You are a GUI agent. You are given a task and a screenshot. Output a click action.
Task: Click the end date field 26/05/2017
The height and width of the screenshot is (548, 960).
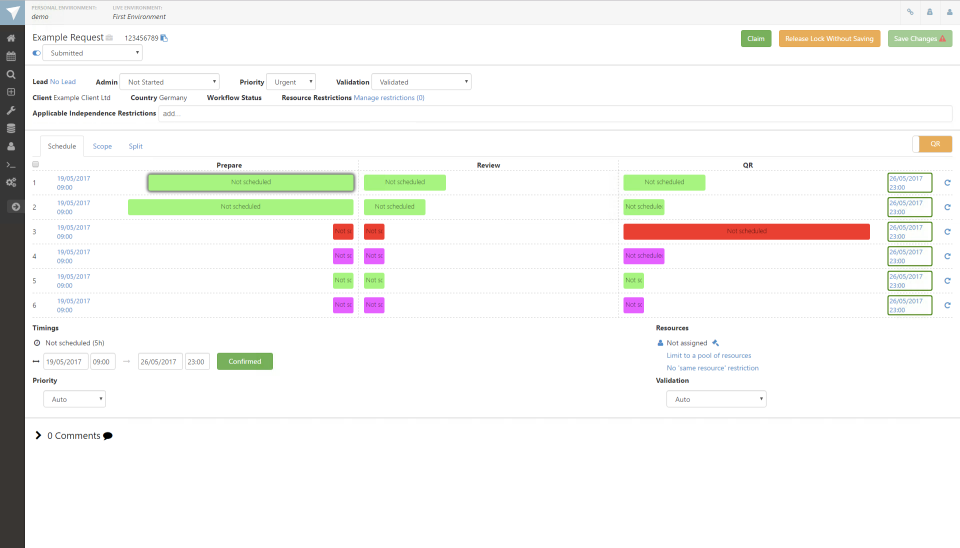coord(160,361)
